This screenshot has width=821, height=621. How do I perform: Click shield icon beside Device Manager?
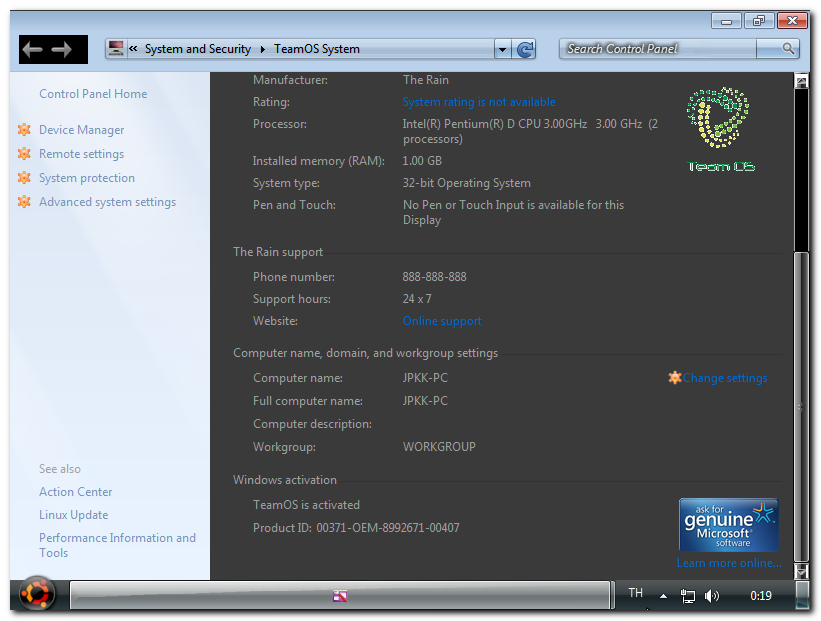(x=24, y=129)
